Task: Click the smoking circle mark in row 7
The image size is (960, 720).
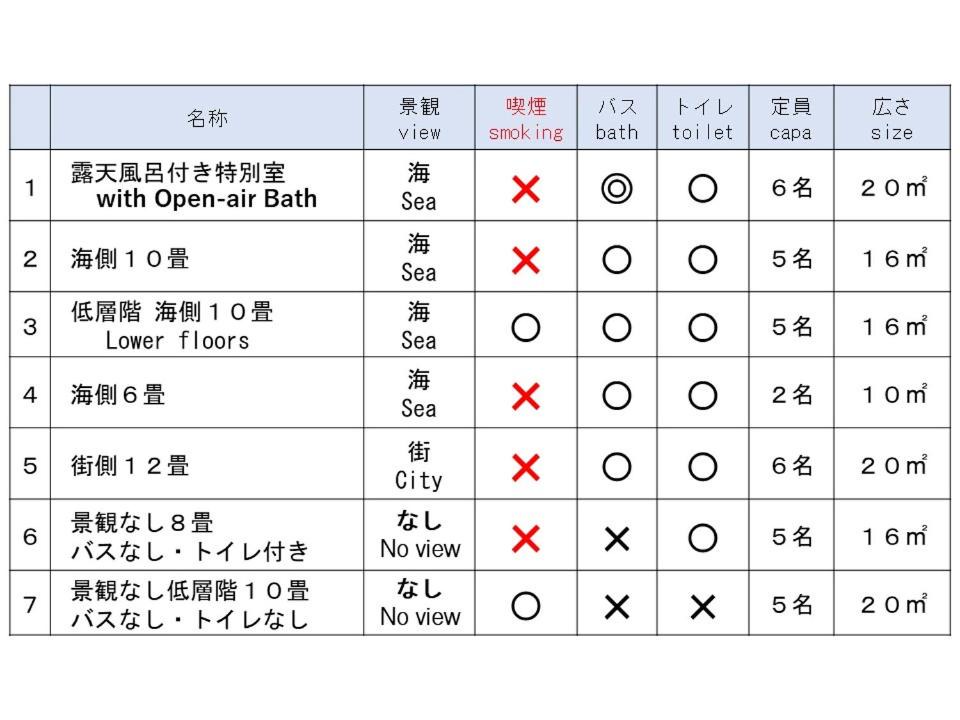Action: pos(525,606)
